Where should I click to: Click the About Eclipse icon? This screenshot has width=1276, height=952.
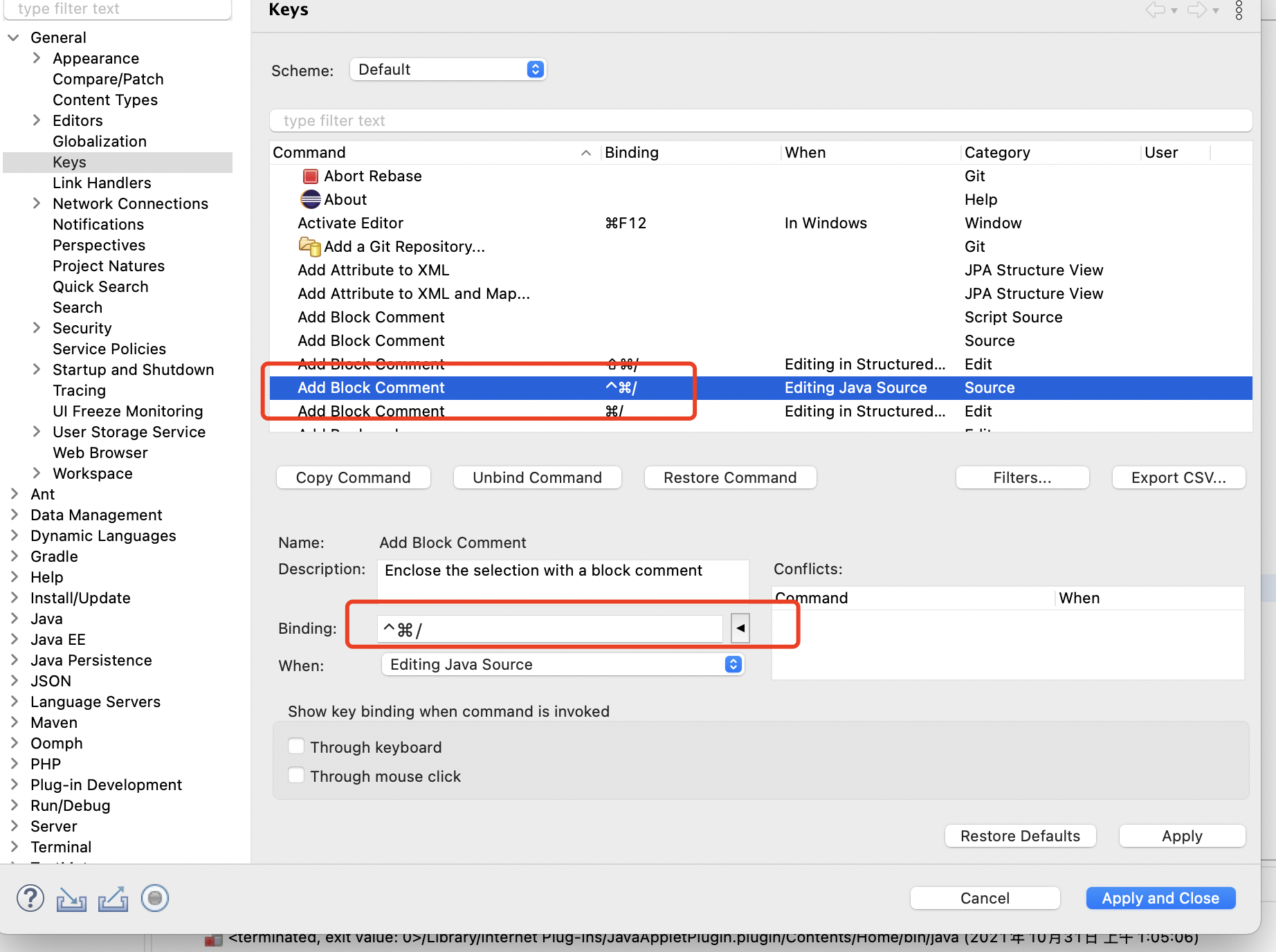coord(311,199)
